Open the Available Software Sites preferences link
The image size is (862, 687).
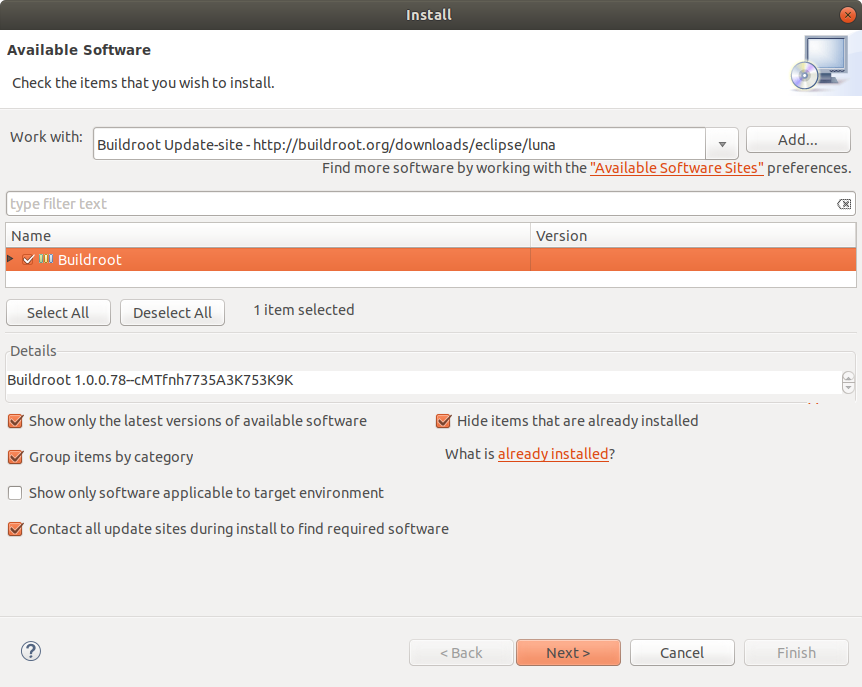point(677,168)
